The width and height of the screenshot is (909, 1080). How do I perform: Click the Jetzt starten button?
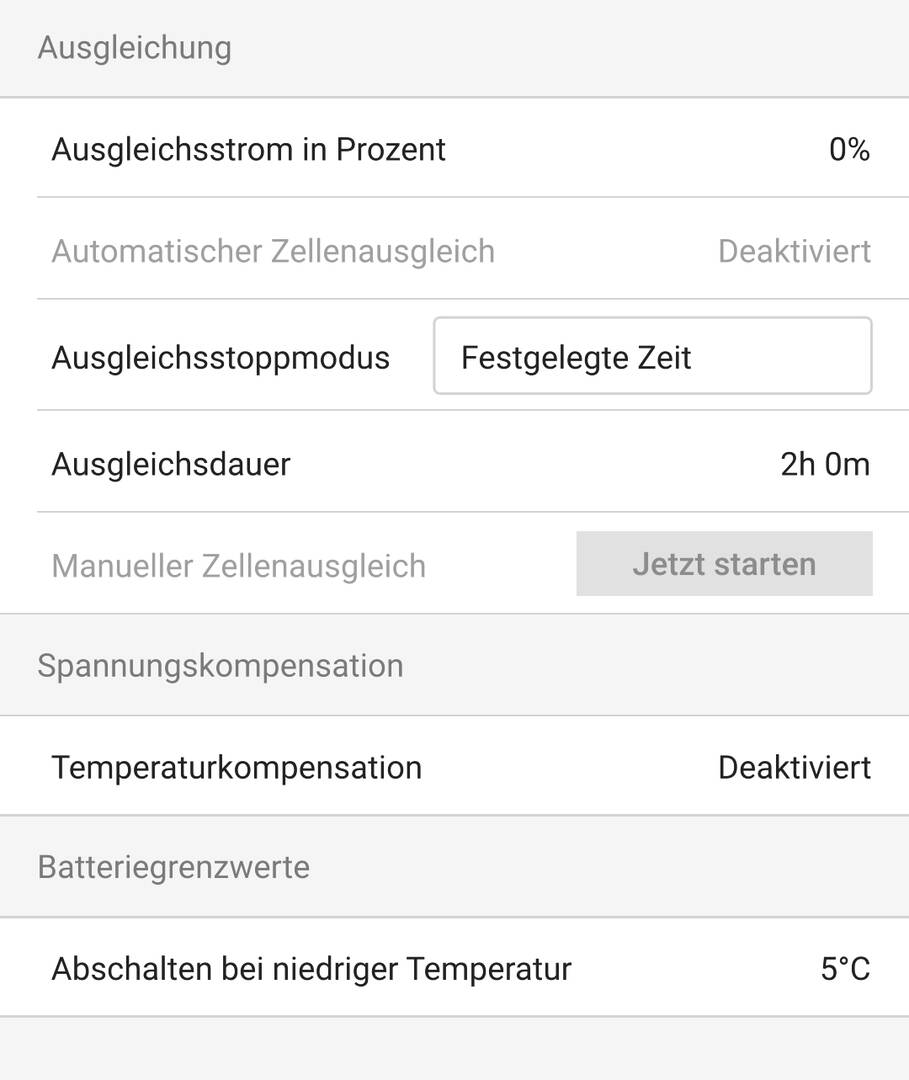724,563
